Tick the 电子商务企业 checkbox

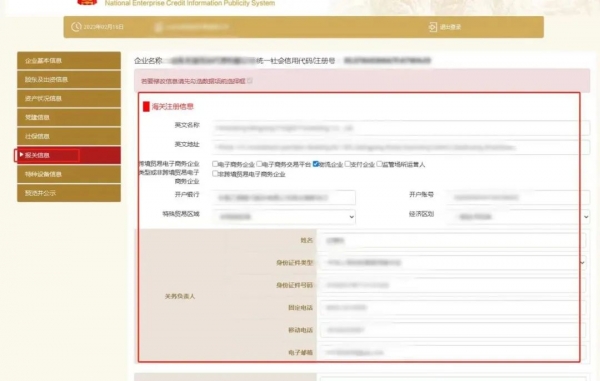pos(215,164)
